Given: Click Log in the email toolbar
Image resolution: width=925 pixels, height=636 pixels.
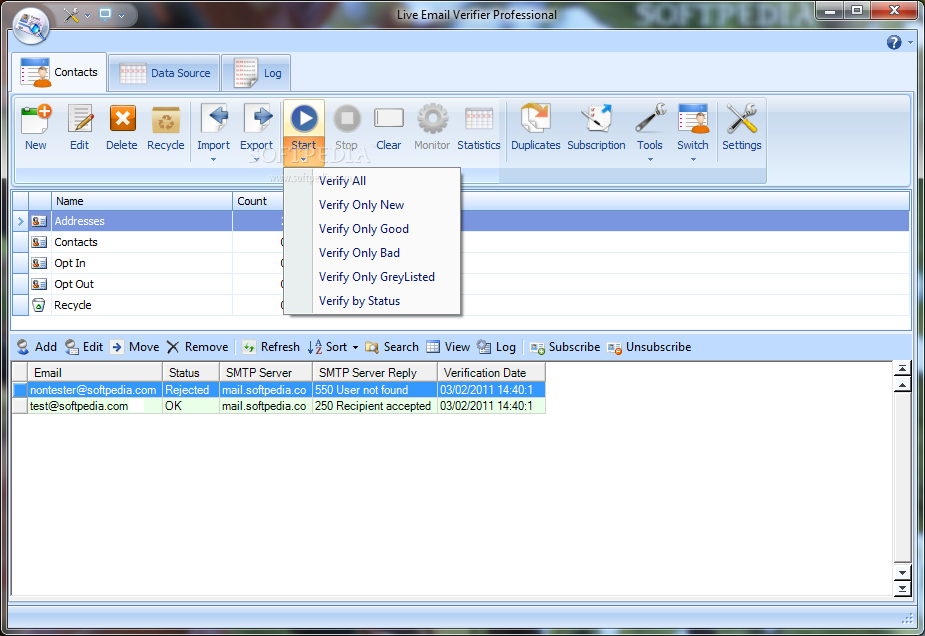Looking at the screenshot, I should 496,347.
